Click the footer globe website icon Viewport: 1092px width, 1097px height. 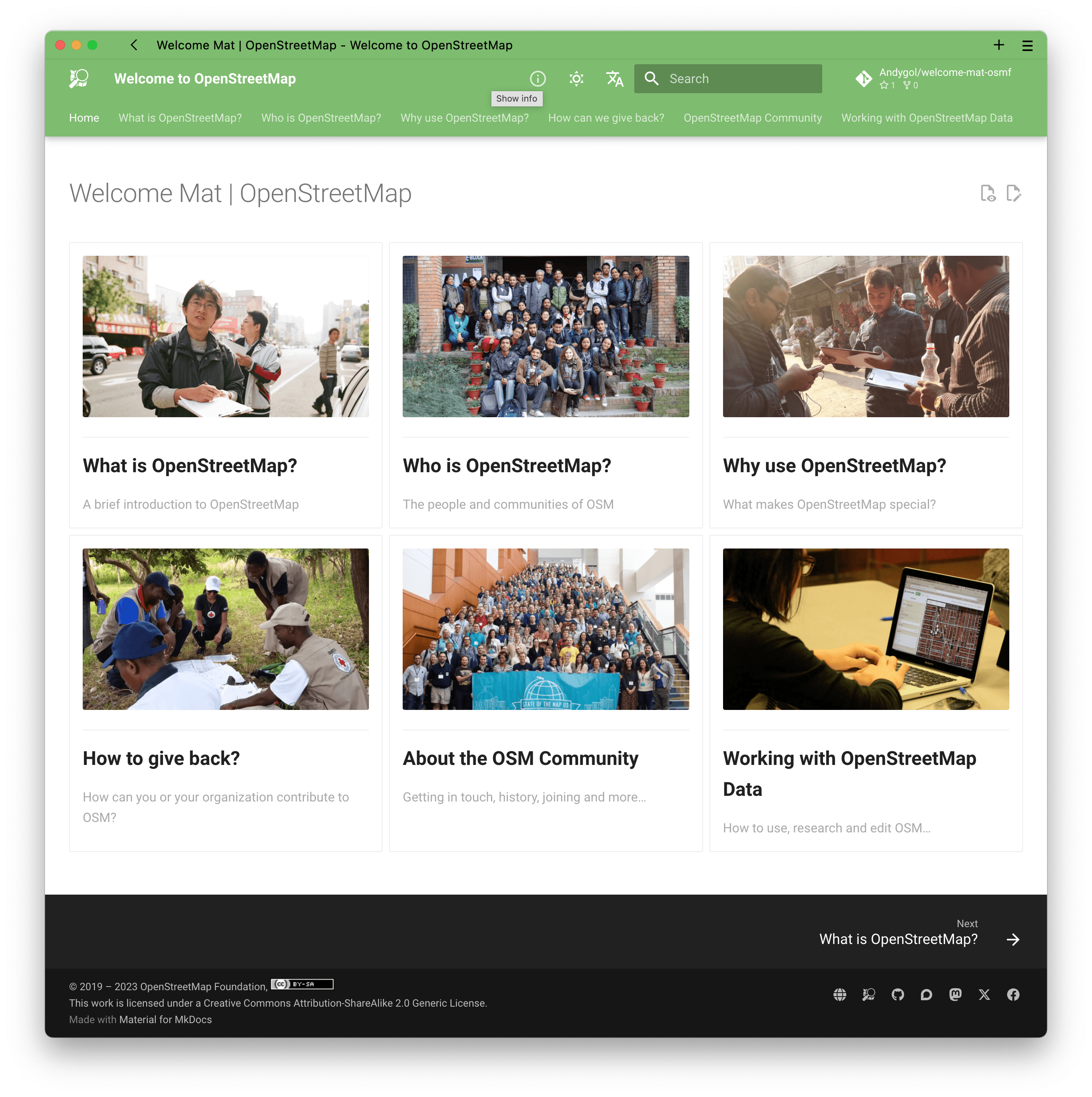(839, 994)
